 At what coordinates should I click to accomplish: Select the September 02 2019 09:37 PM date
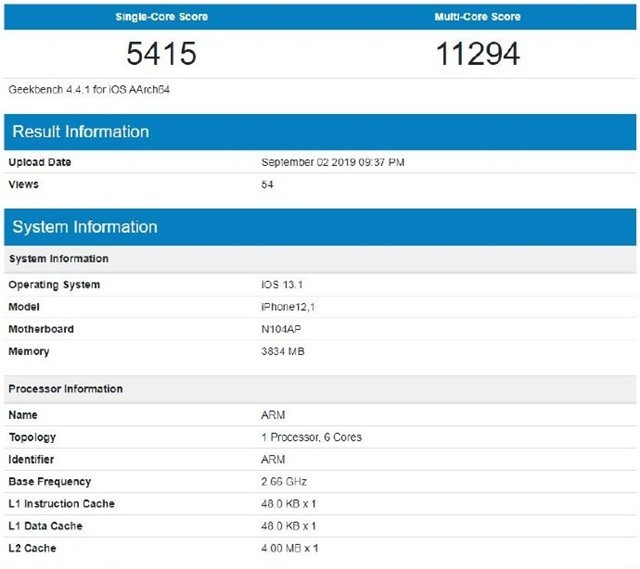pos(333,162)
